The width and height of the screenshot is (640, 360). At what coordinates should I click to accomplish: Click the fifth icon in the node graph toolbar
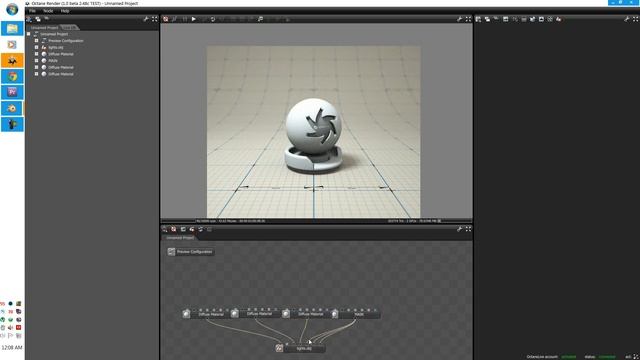[201, 229]
